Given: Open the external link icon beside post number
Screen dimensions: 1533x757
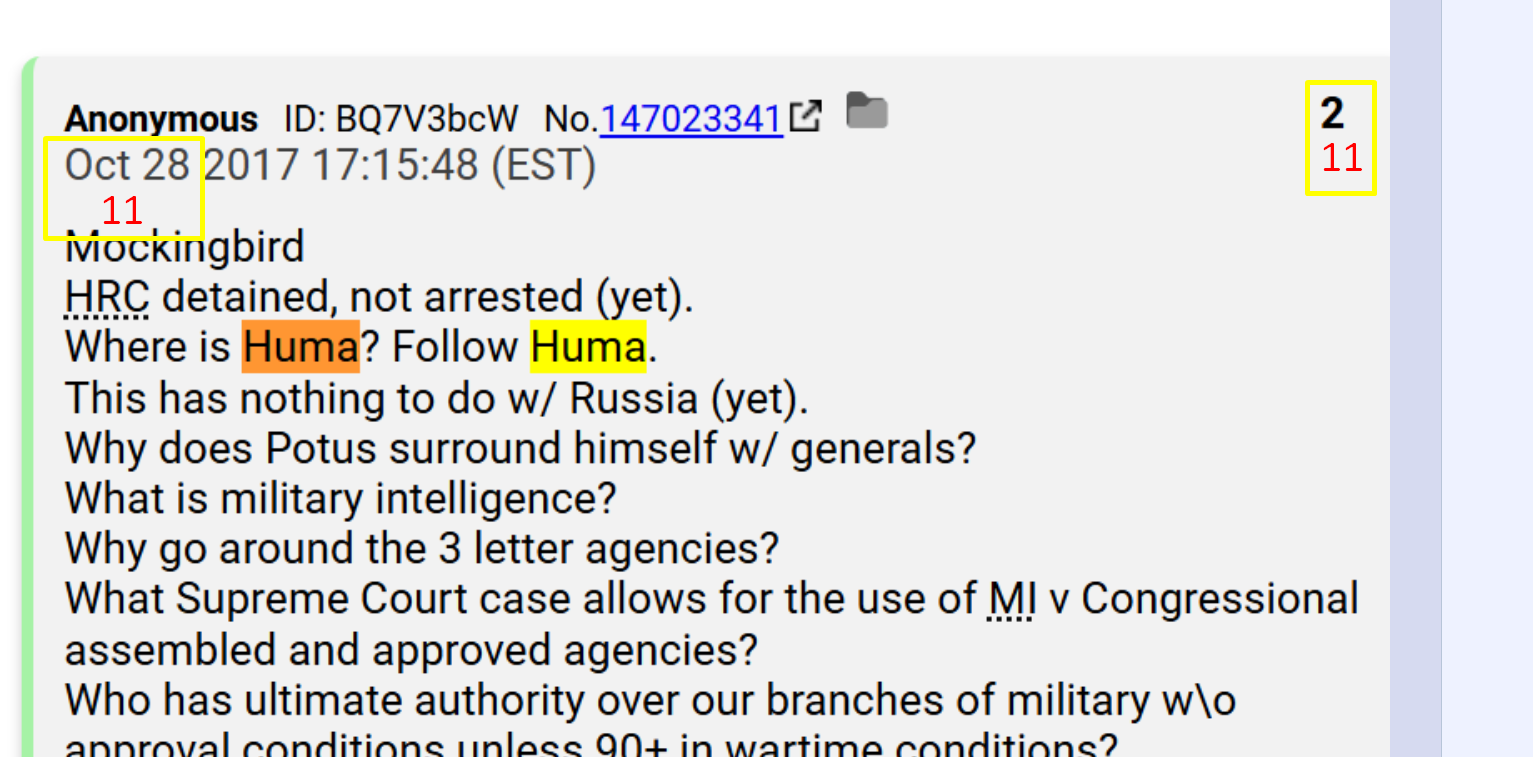Looking at the screenshot, I should (806, 117).
